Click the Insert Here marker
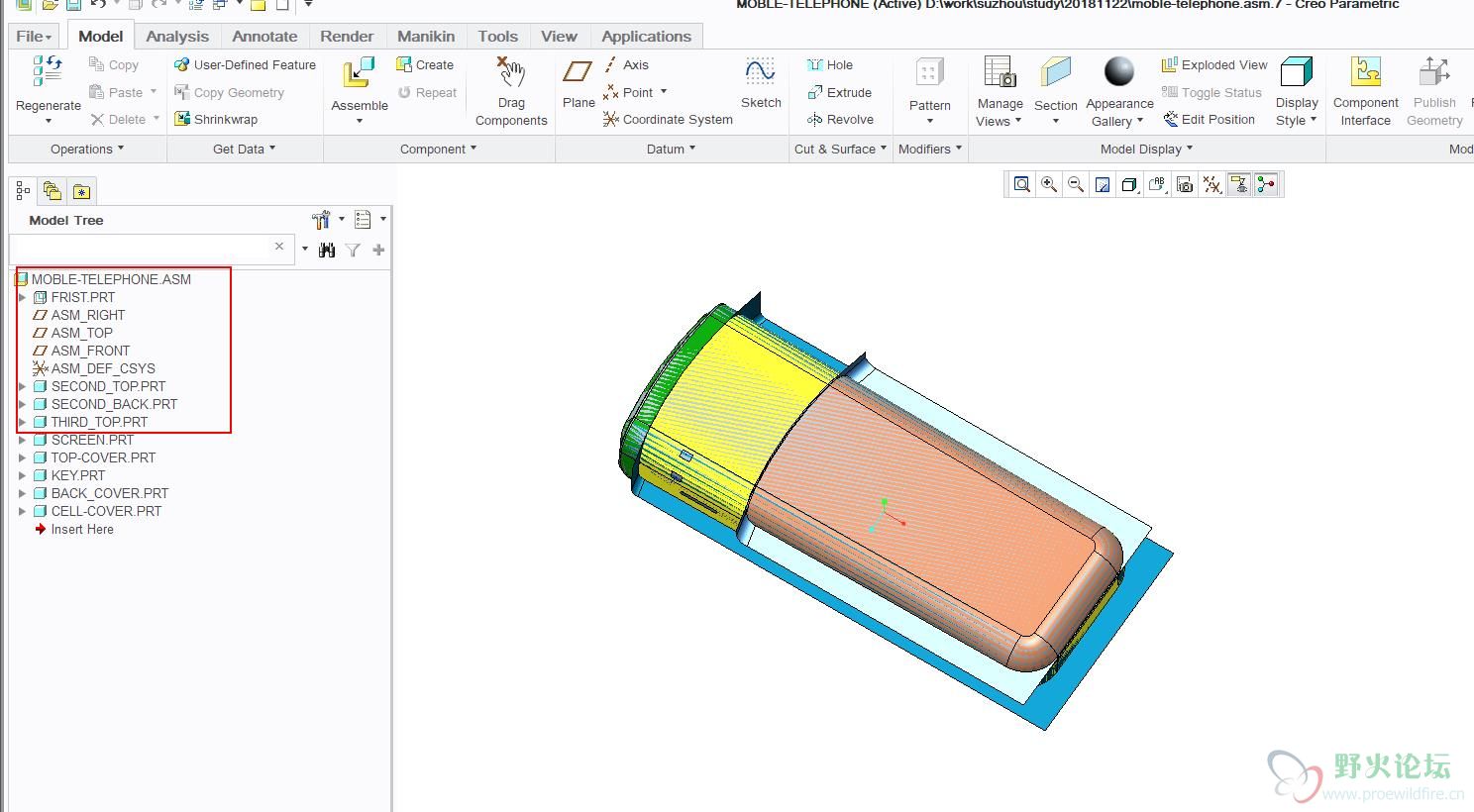This screenshot has width=1474, height=812. (74, 529)
